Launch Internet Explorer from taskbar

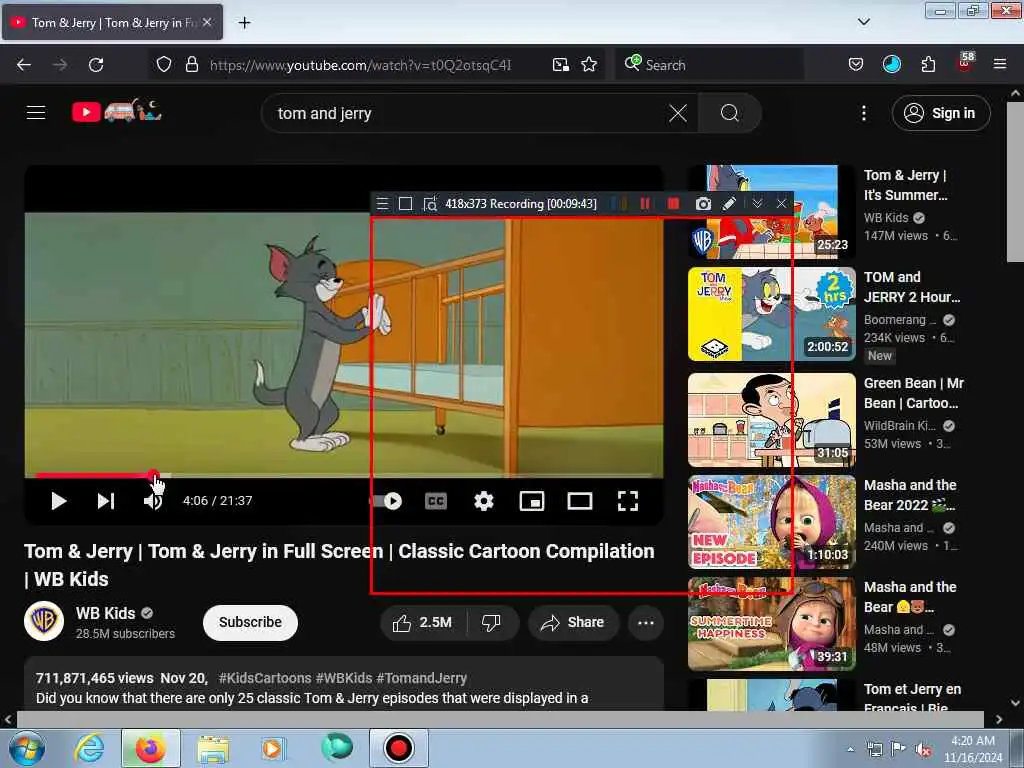click(89, 748)
